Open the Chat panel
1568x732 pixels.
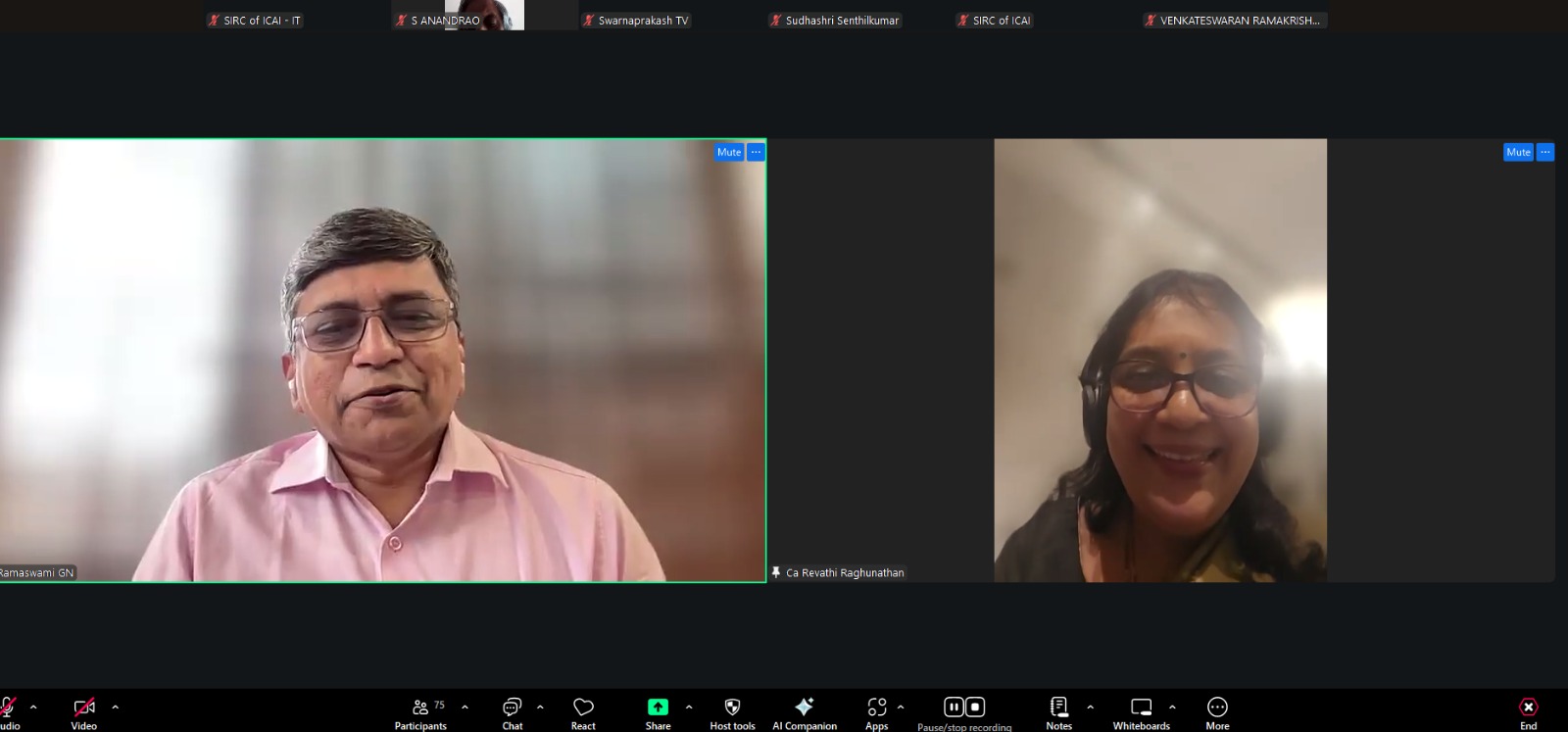[x=512, y=711]
